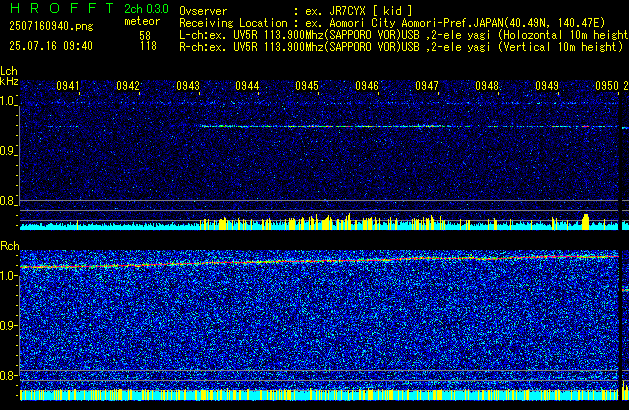This screenshot has width=629, height=410.
Task: Click the red Rch signal trace near 0946
Action: (367, 260)
